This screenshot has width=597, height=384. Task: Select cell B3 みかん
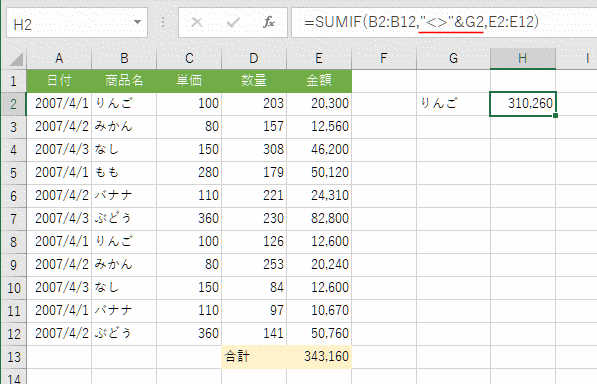click(x=124, y=127)
